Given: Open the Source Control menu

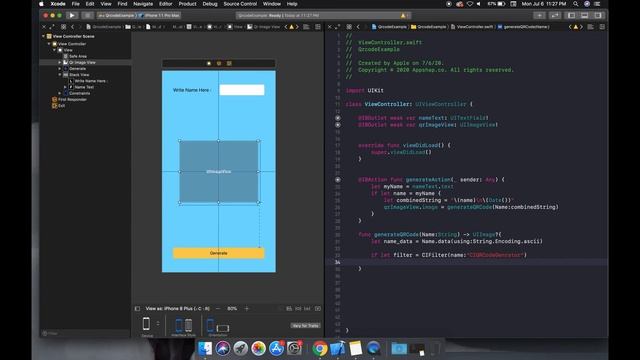Looking at the screenshot, I should click(x=240, y=4).
